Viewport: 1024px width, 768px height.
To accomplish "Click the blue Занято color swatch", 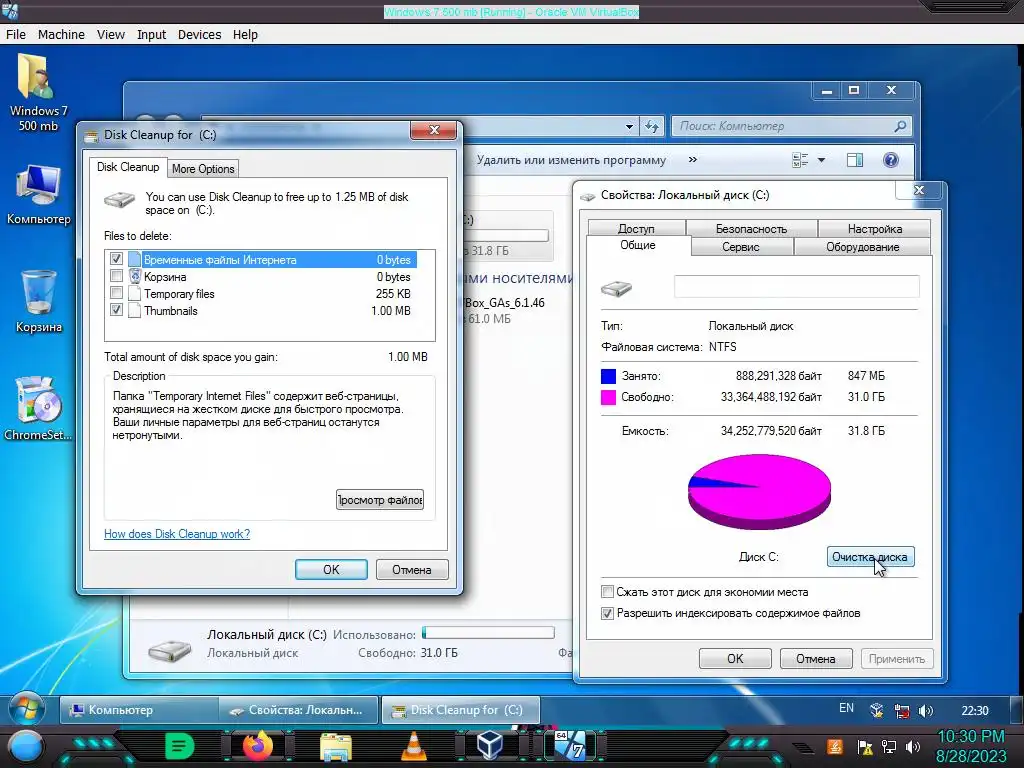I will click(x=608, y=376).
